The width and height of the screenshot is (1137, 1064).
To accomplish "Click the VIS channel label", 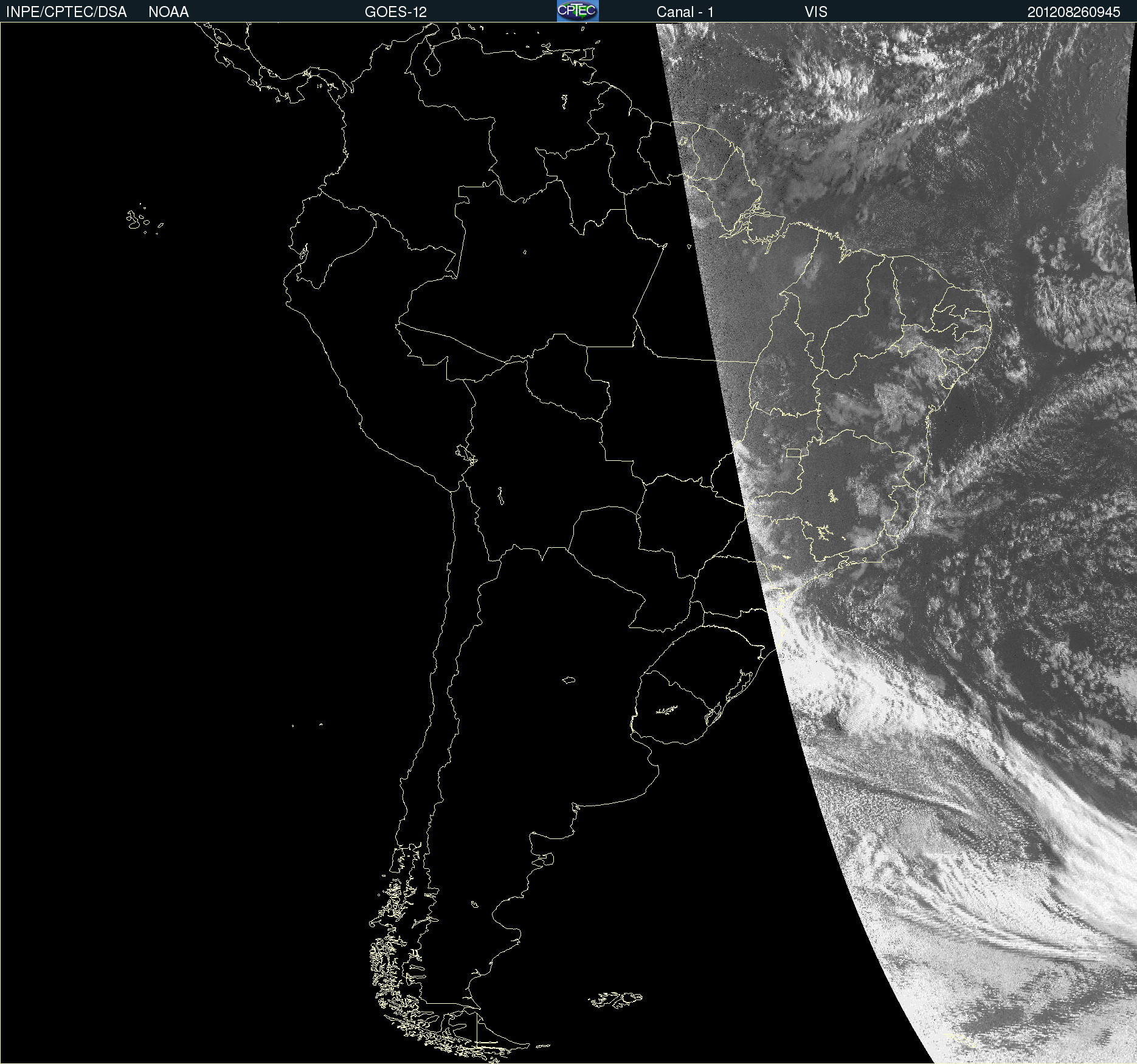I will click(x=816, y=12).
